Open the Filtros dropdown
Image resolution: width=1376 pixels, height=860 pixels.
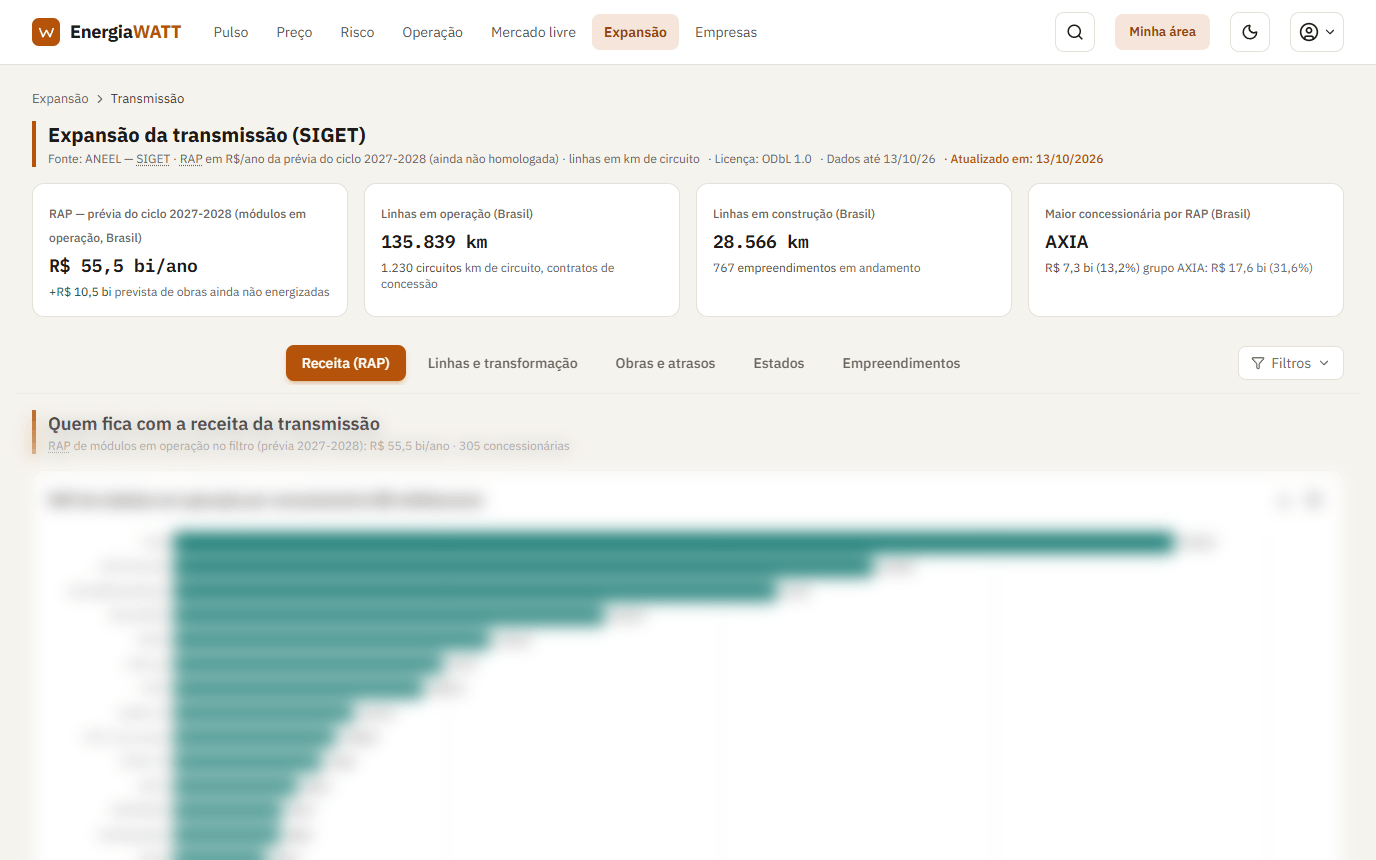pyautogui.click(x=1290, y=363)
